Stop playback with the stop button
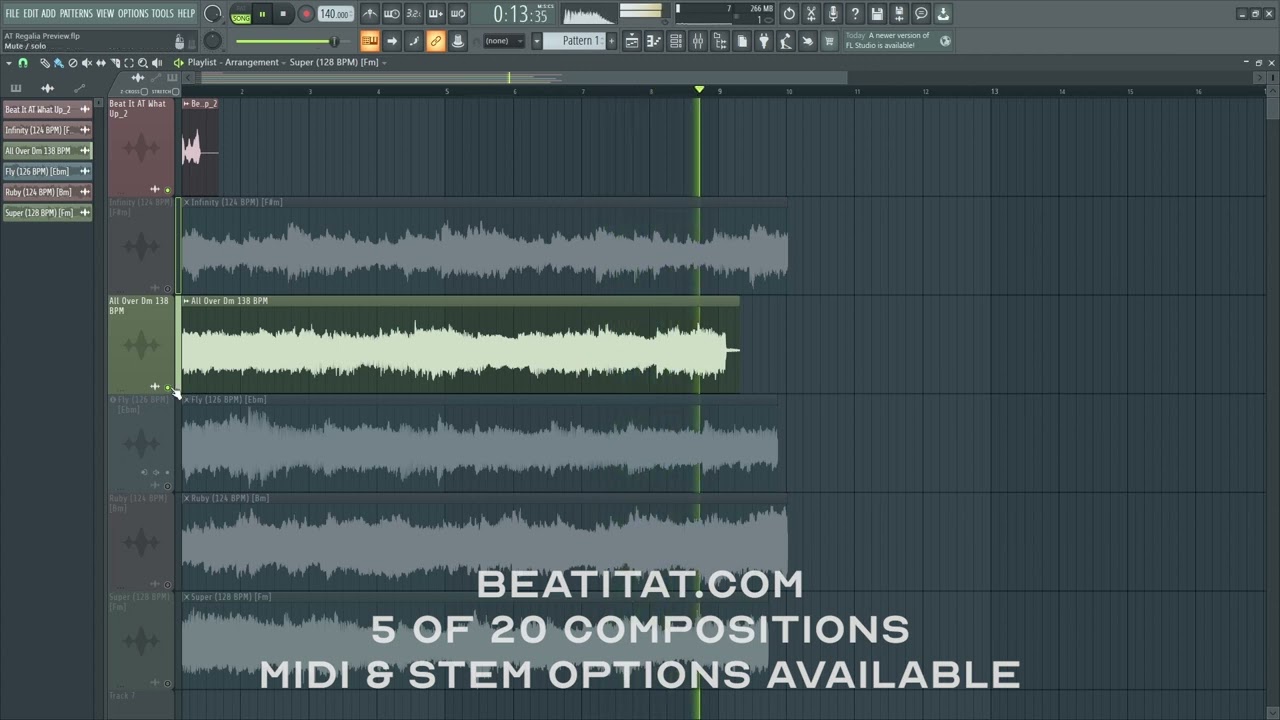 coord(283,14)
